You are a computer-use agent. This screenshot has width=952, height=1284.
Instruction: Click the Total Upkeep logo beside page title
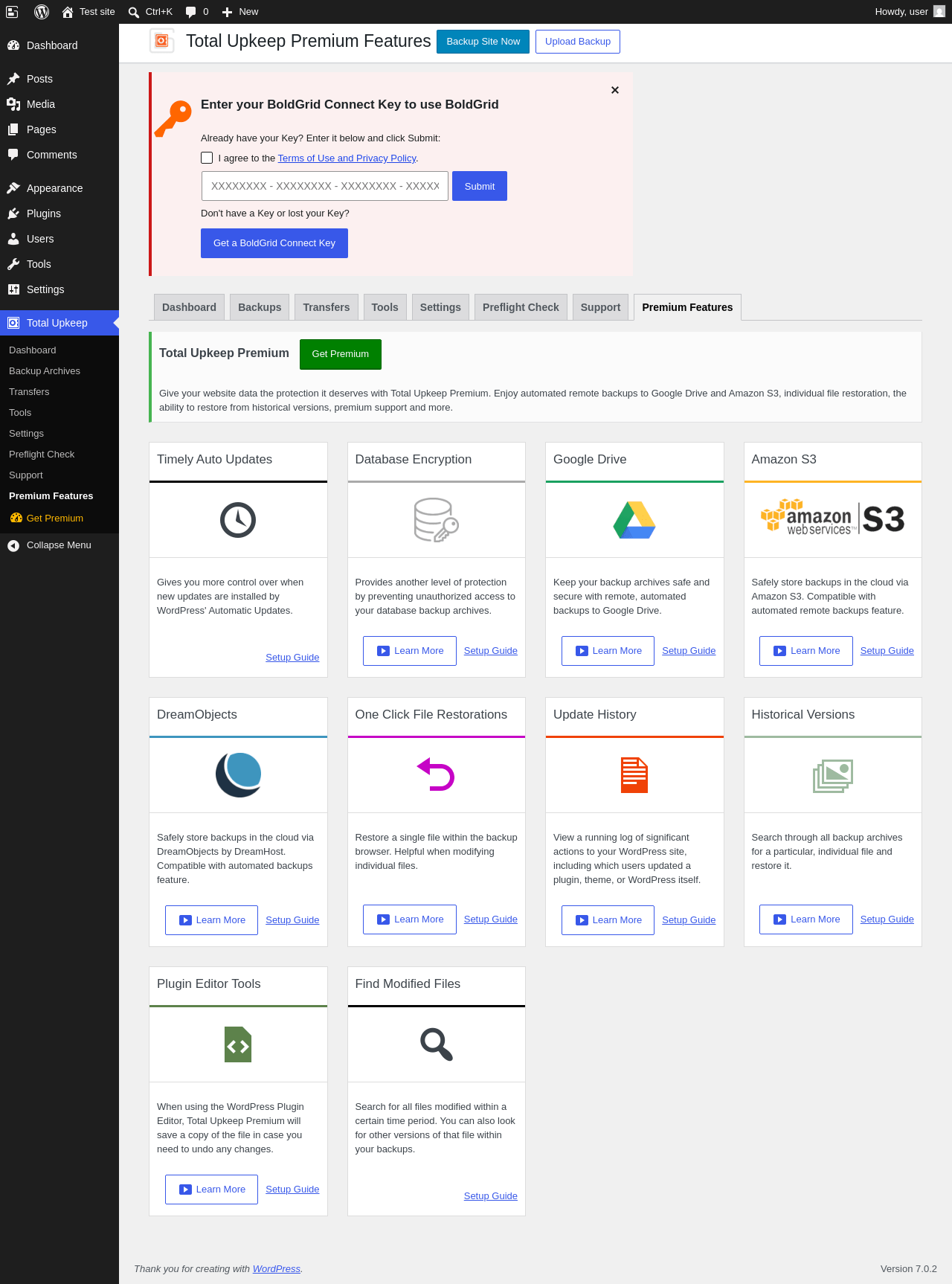[162, 41]
